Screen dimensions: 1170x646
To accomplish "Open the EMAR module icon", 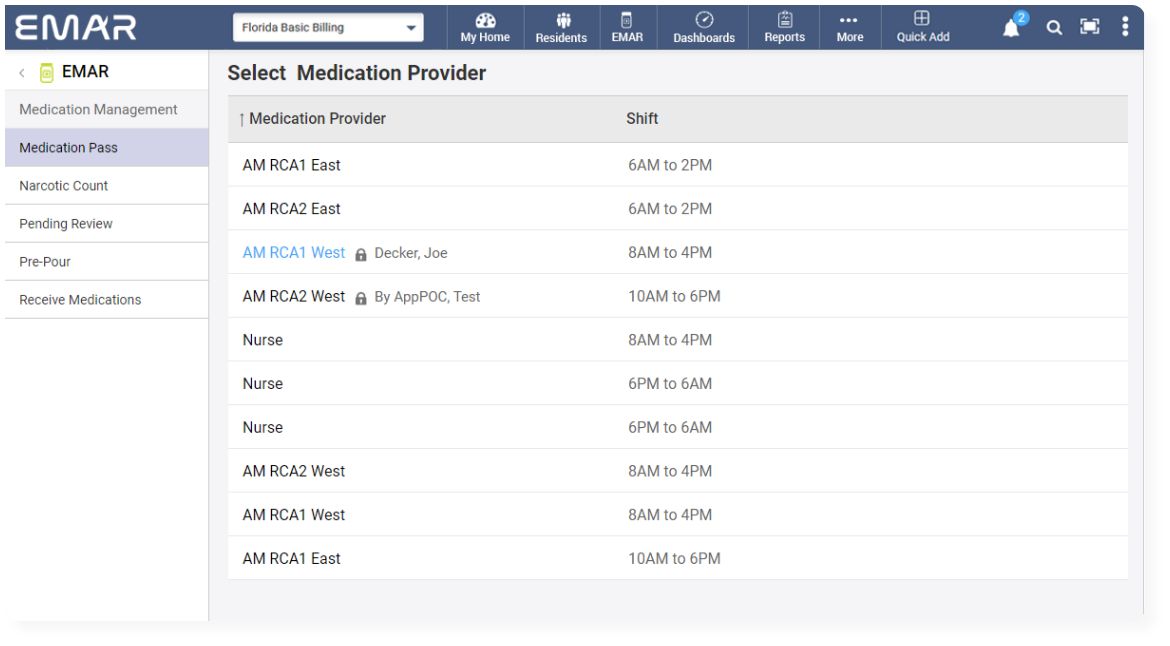I will [x=628, y=27].
